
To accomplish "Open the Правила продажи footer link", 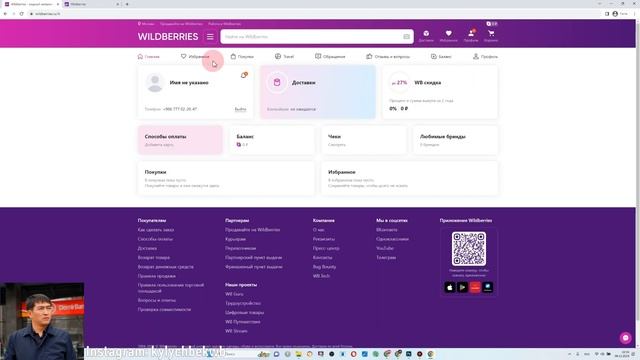I will (x=157, y=276).
